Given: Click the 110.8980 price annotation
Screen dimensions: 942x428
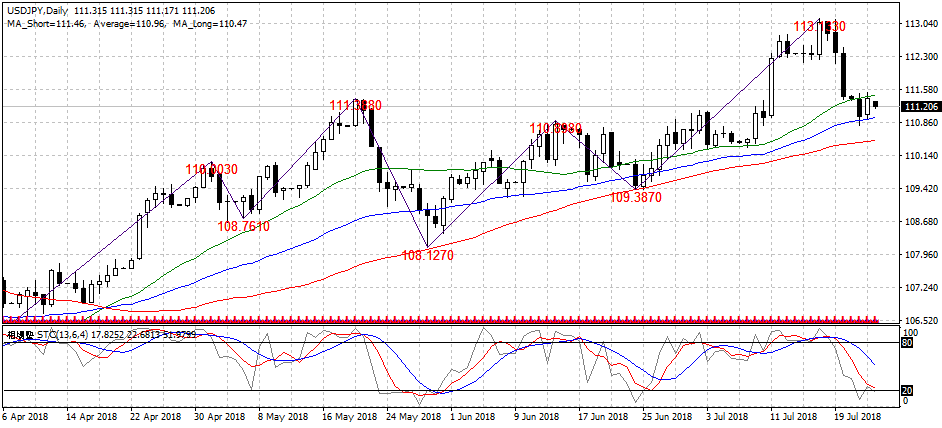Looking at the screenshot, I should pyautogui.click(x=555, y=128).
